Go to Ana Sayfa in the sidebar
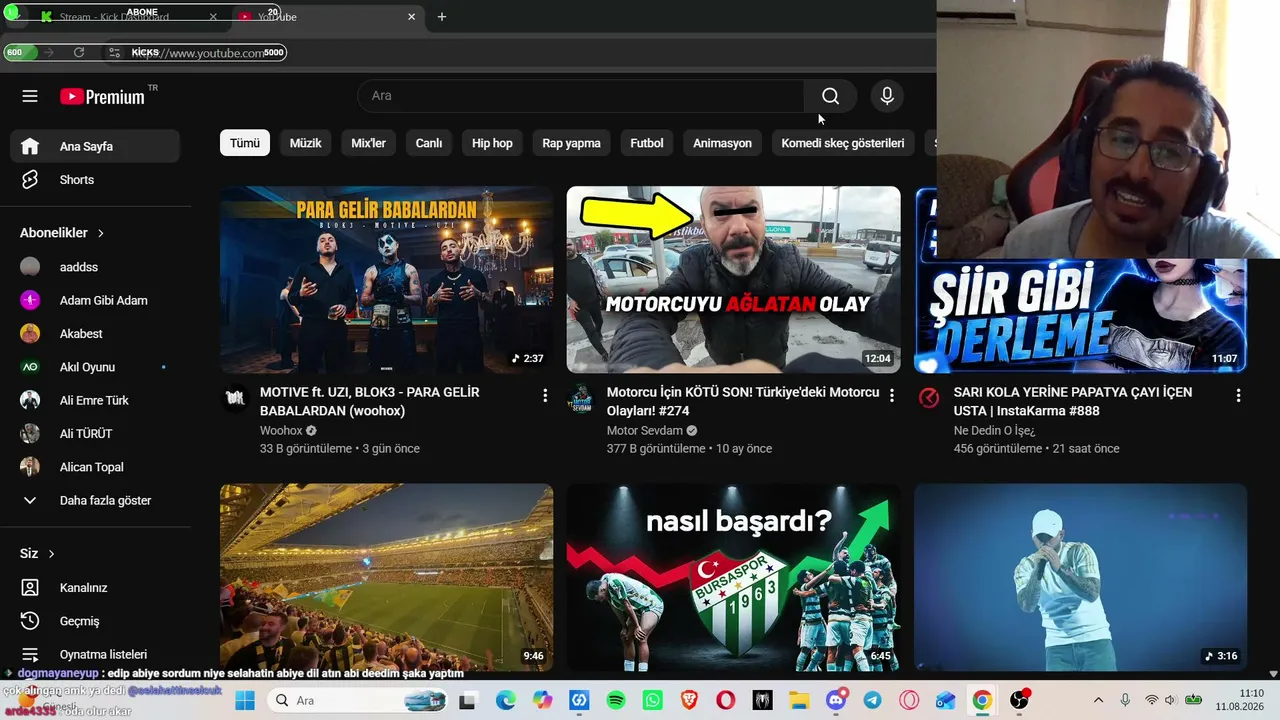 [x=95, y=146]
